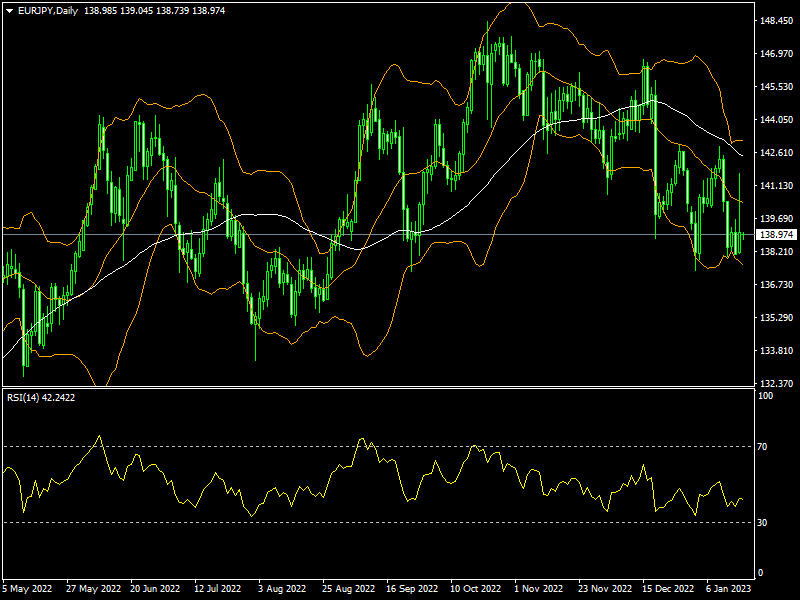Select the RSI(14) 42.2422 indicator label
This screenshot has width=800, height=600.
tap(41, 397)
